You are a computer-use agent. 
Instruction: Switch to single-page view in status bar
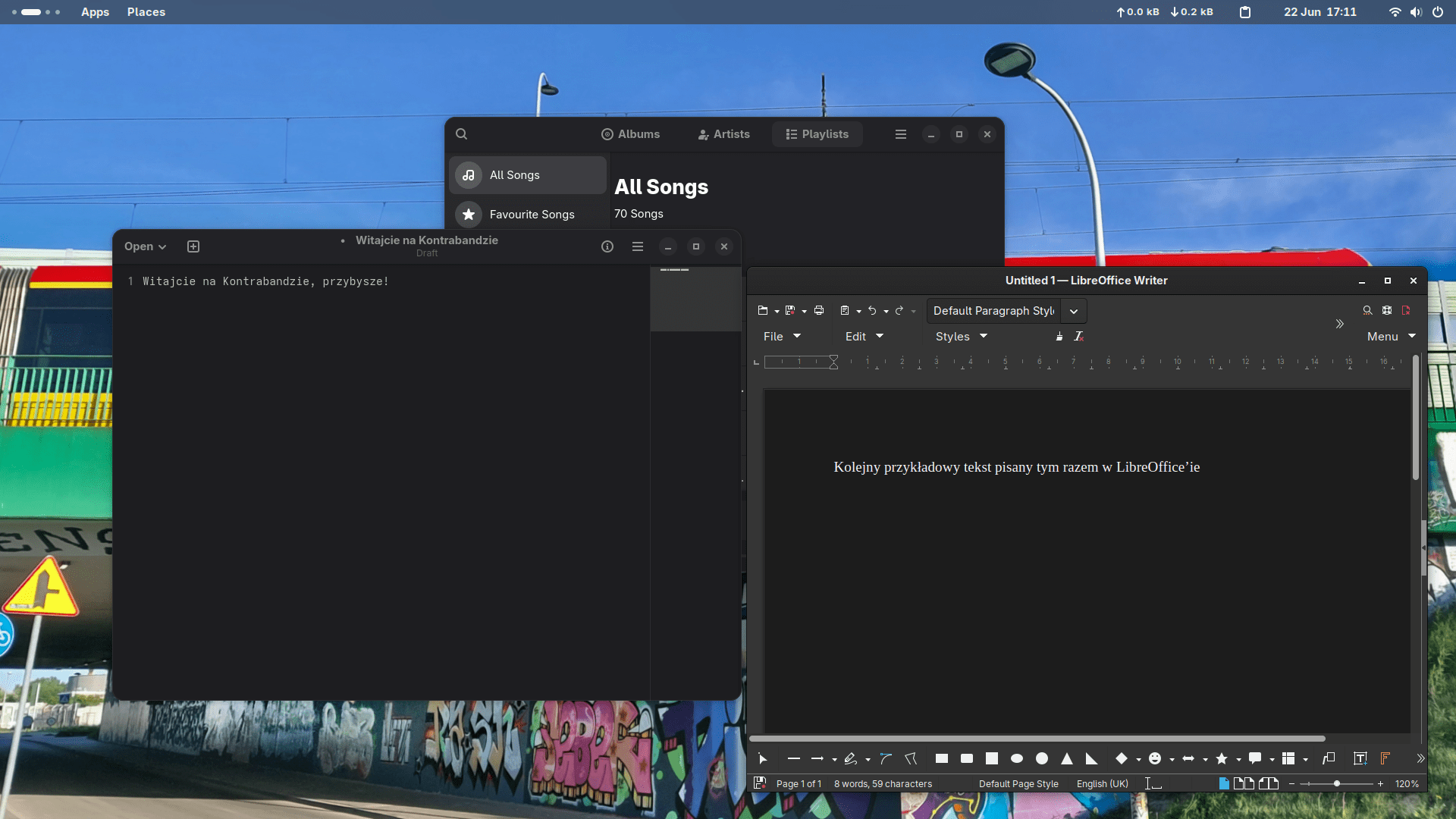[x=1223, y=783]
